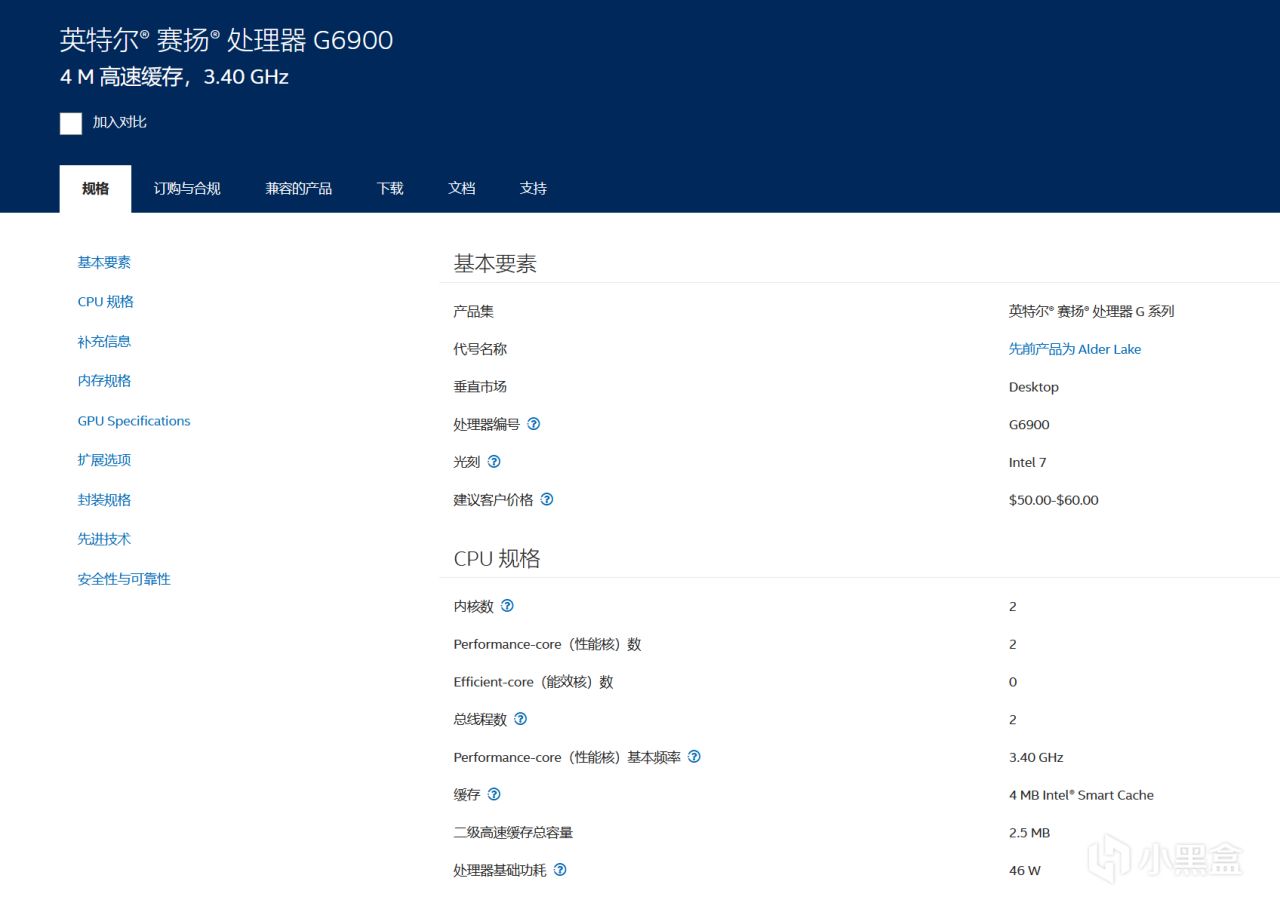Click the subtitle 4 M 高速缓存，3.40 GHz
Image resolution: width=1280 pixels, height=906 pixels.
[x=175, y=77]
